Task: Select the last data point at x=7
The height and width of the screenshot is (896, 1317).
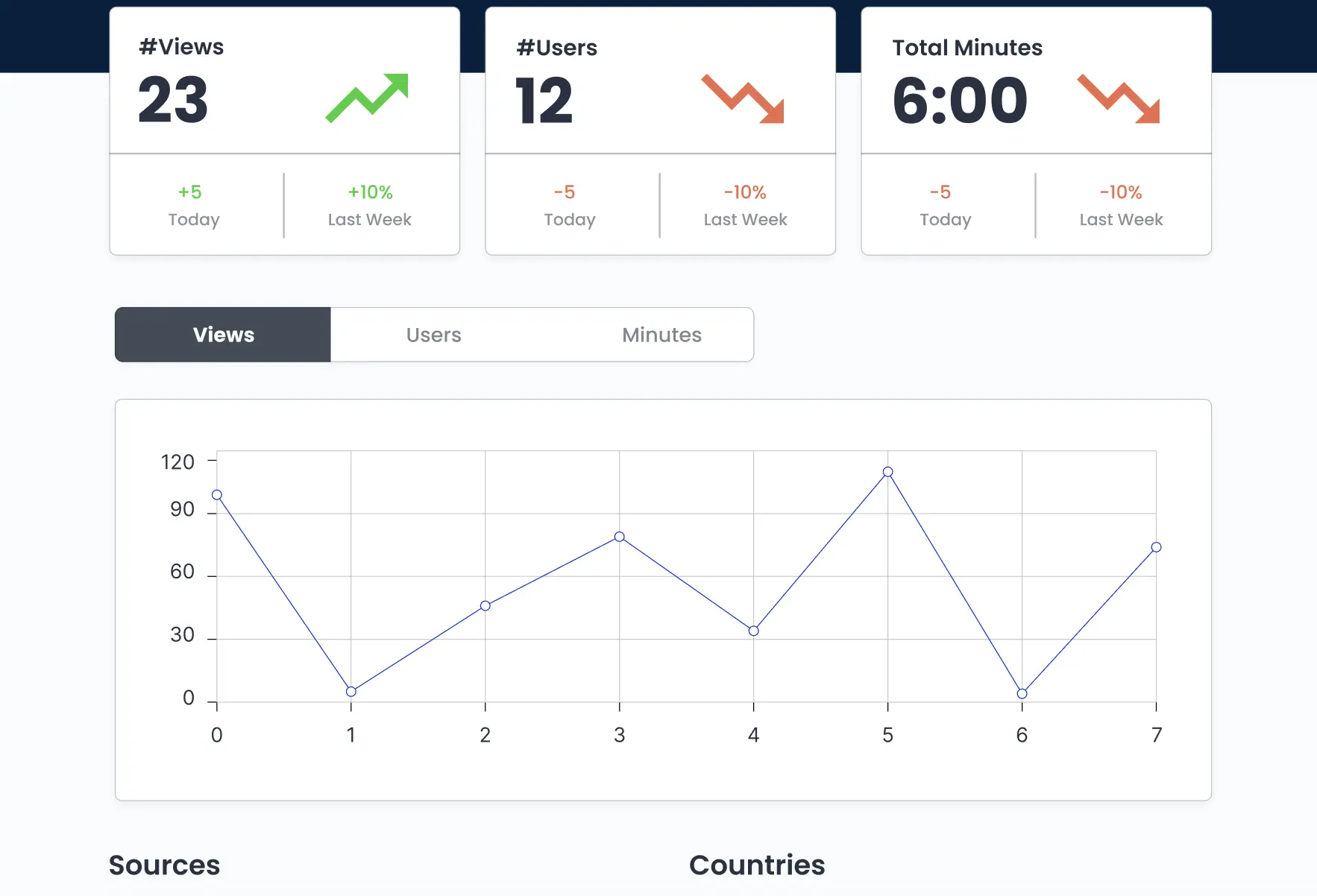Action: (x=1157, y=547)
